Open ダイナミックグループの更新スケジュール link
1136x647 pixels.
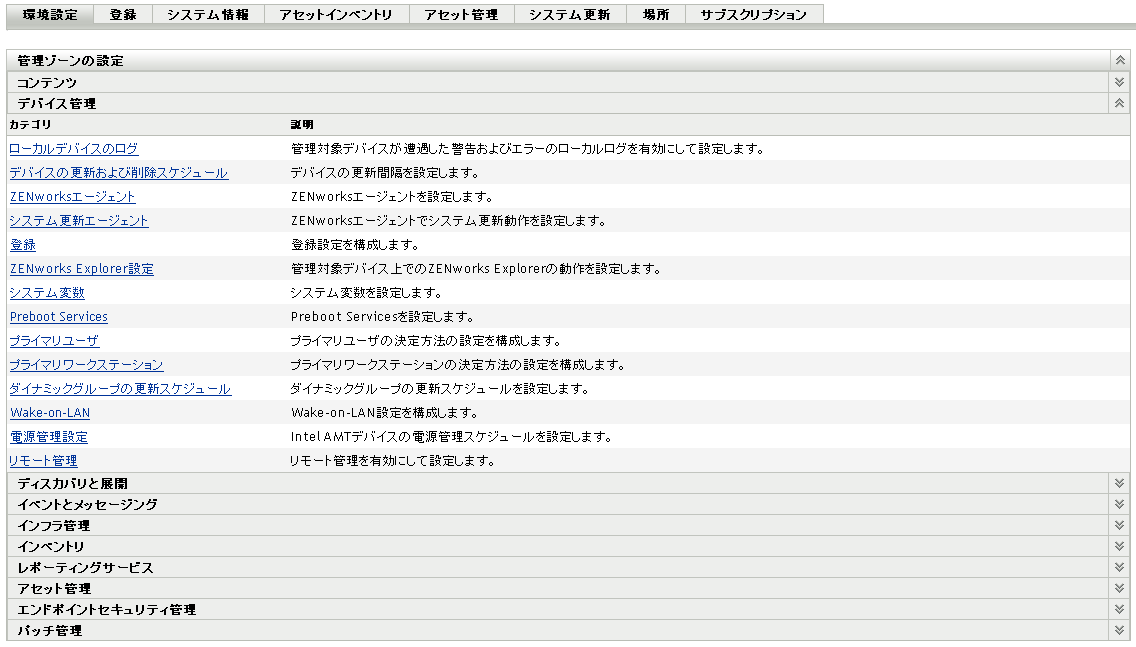(120, 388)
